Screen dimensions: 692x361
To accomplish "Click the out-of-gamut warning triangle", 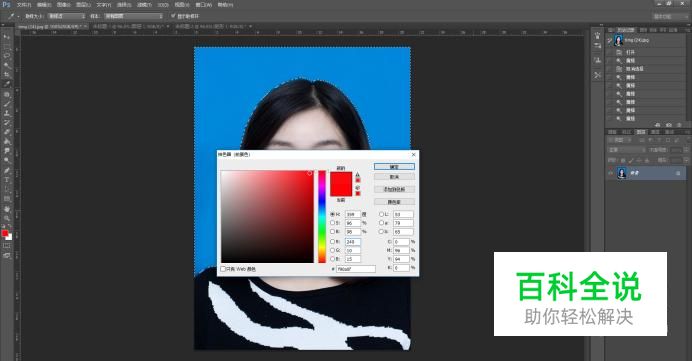I will 357,174.
